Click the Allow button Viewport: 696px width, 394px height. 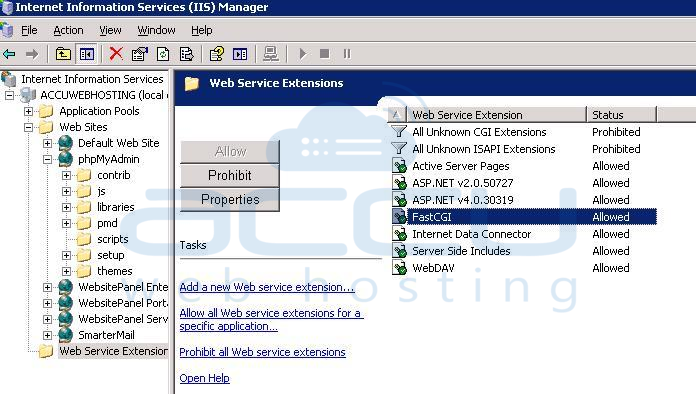pyautogui.click(x=230, y=152)
